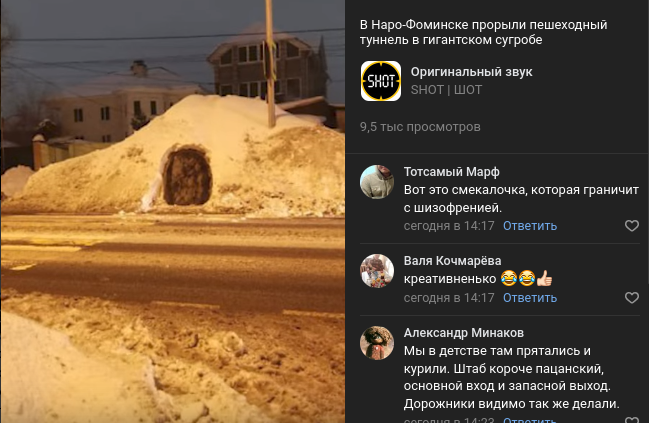Viewport: 649px width, 423px height.
Task: Open Валя Кочмарёва's profile avatar
Action: [x=377, y=271]
